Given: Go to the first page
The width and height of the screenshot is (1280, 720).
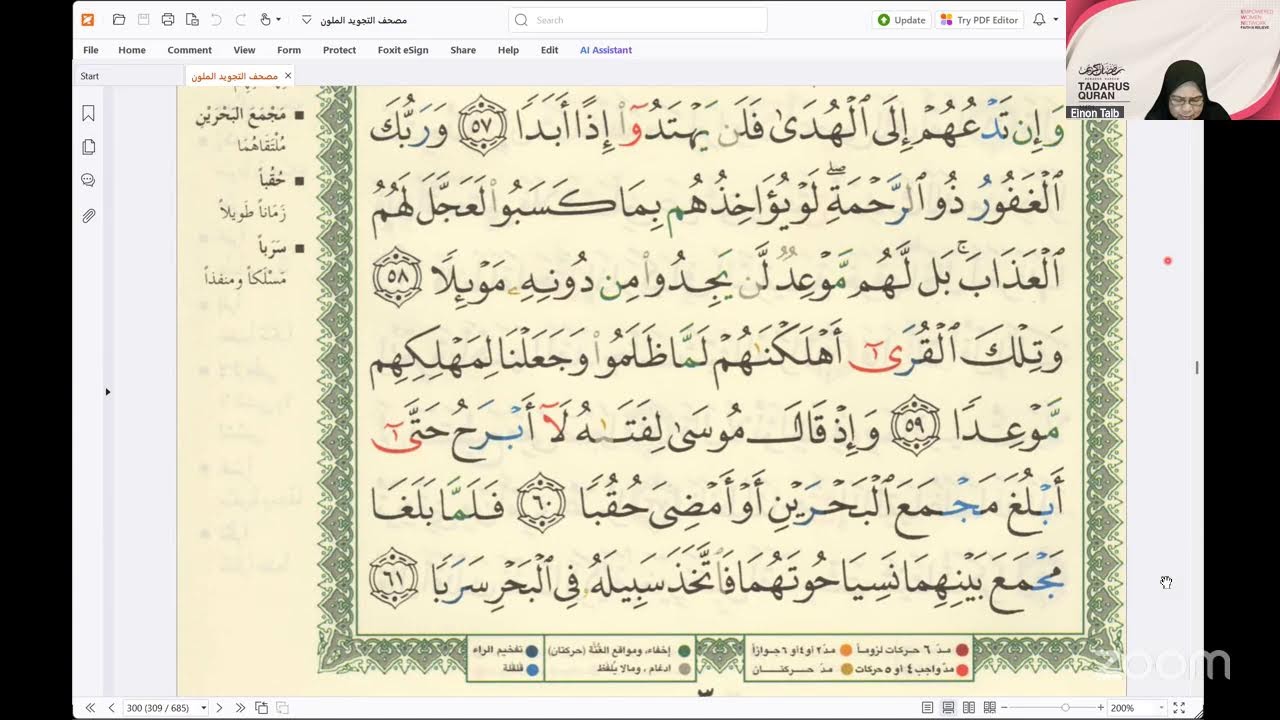Looking at the screenshot, I should (x=90, y=708).
